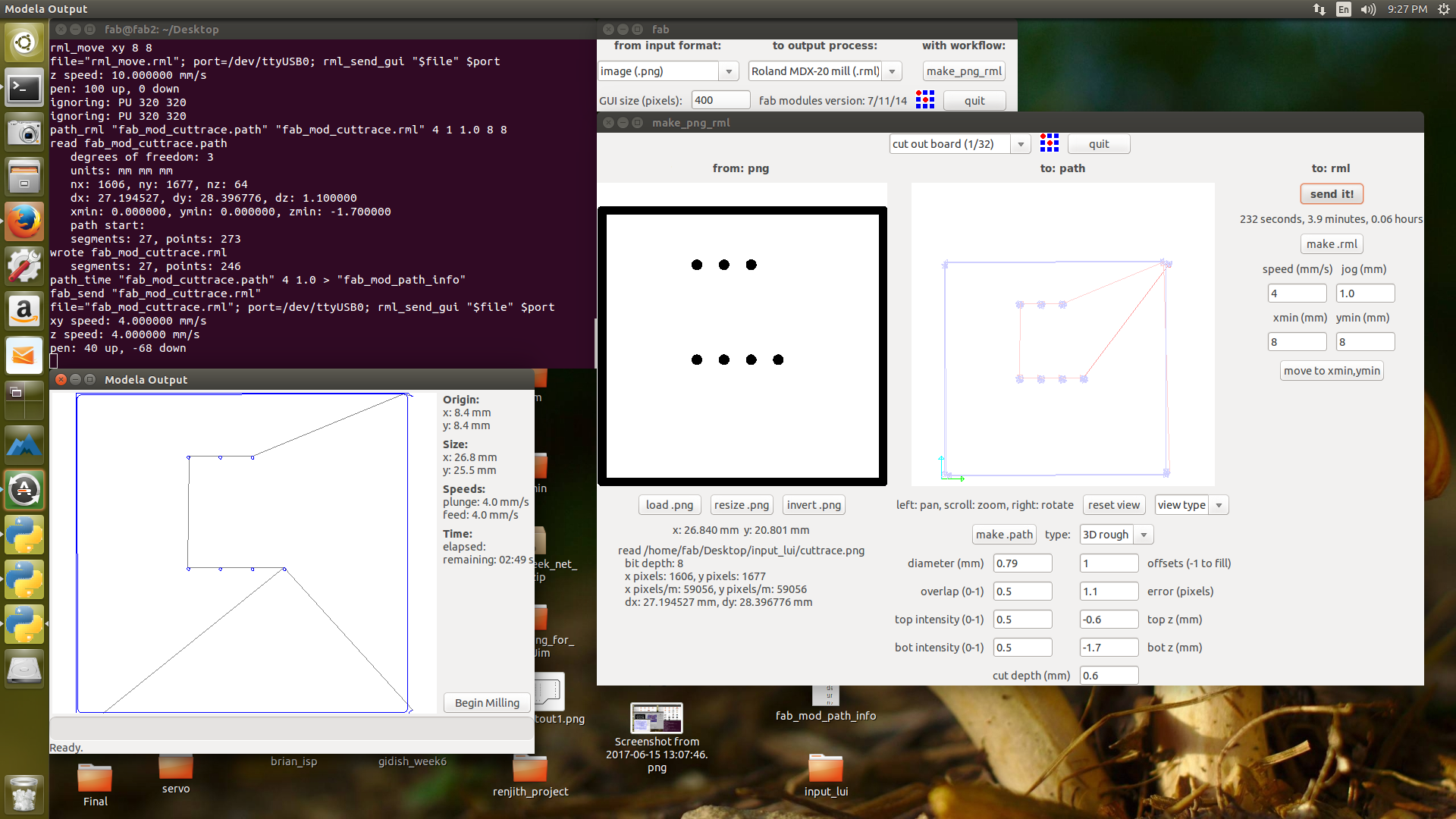Click the offsets (-1 to fill) field
Image resolution: width=1456 pixels, height=819 pixels.
coord(1109,563)
